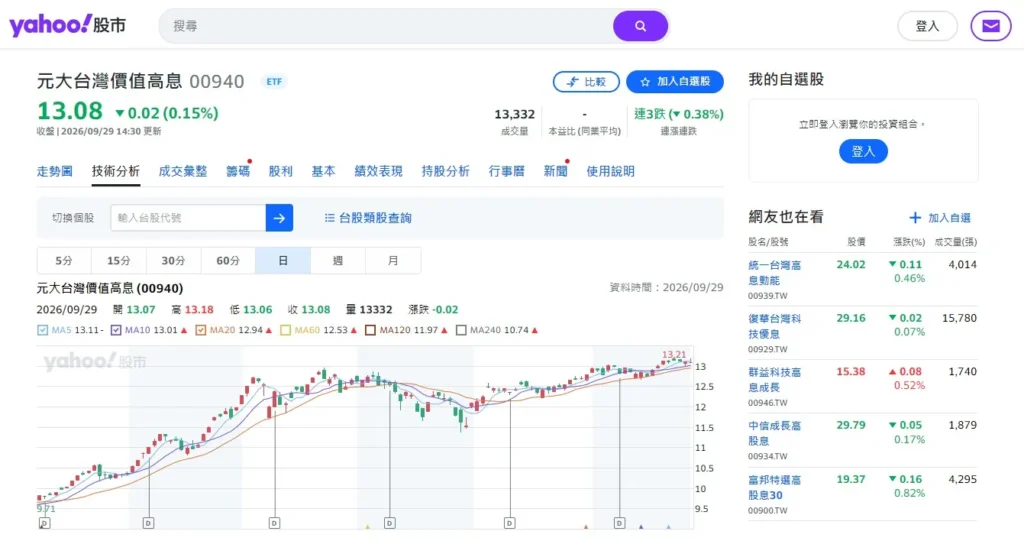
Task: Open the 新聞 tab
Action: pyautogui.click(x=555, y=171)
